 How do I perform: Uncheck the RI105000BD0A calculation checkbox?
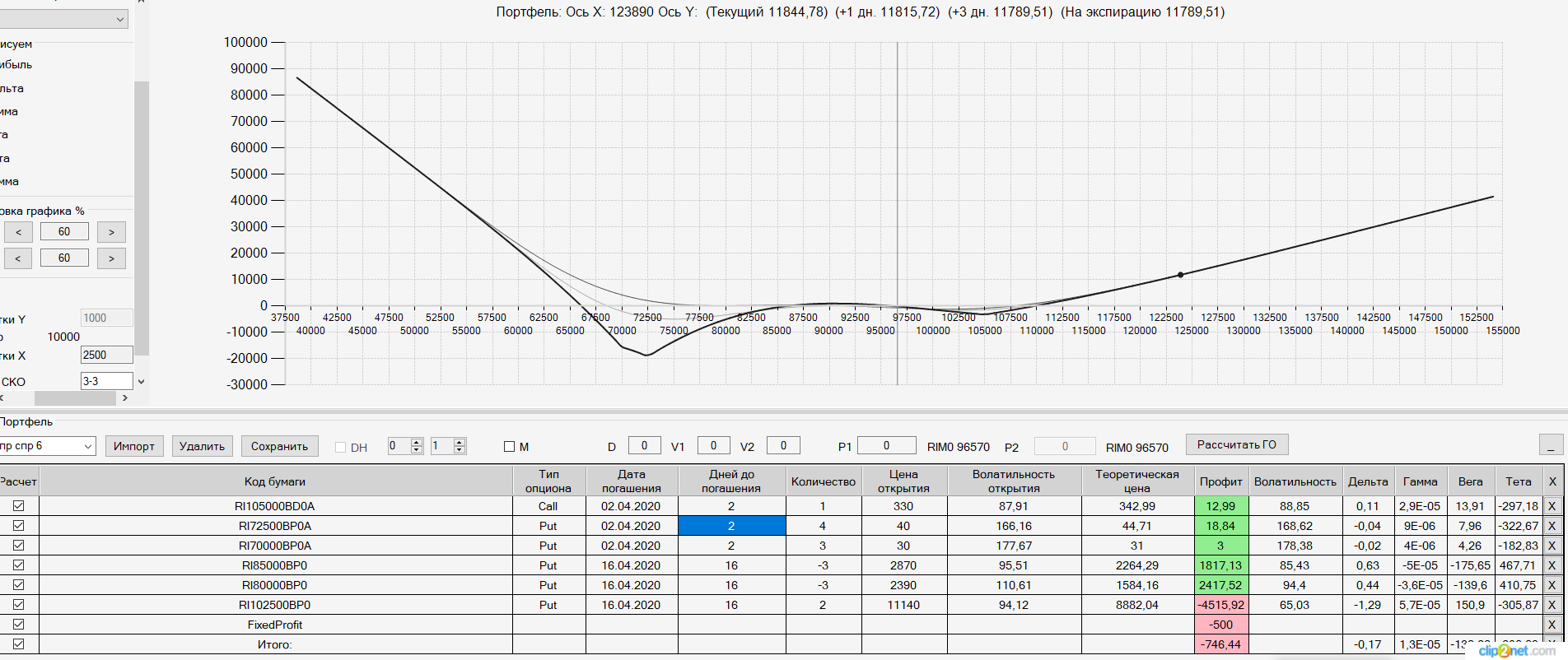point(18,506)
